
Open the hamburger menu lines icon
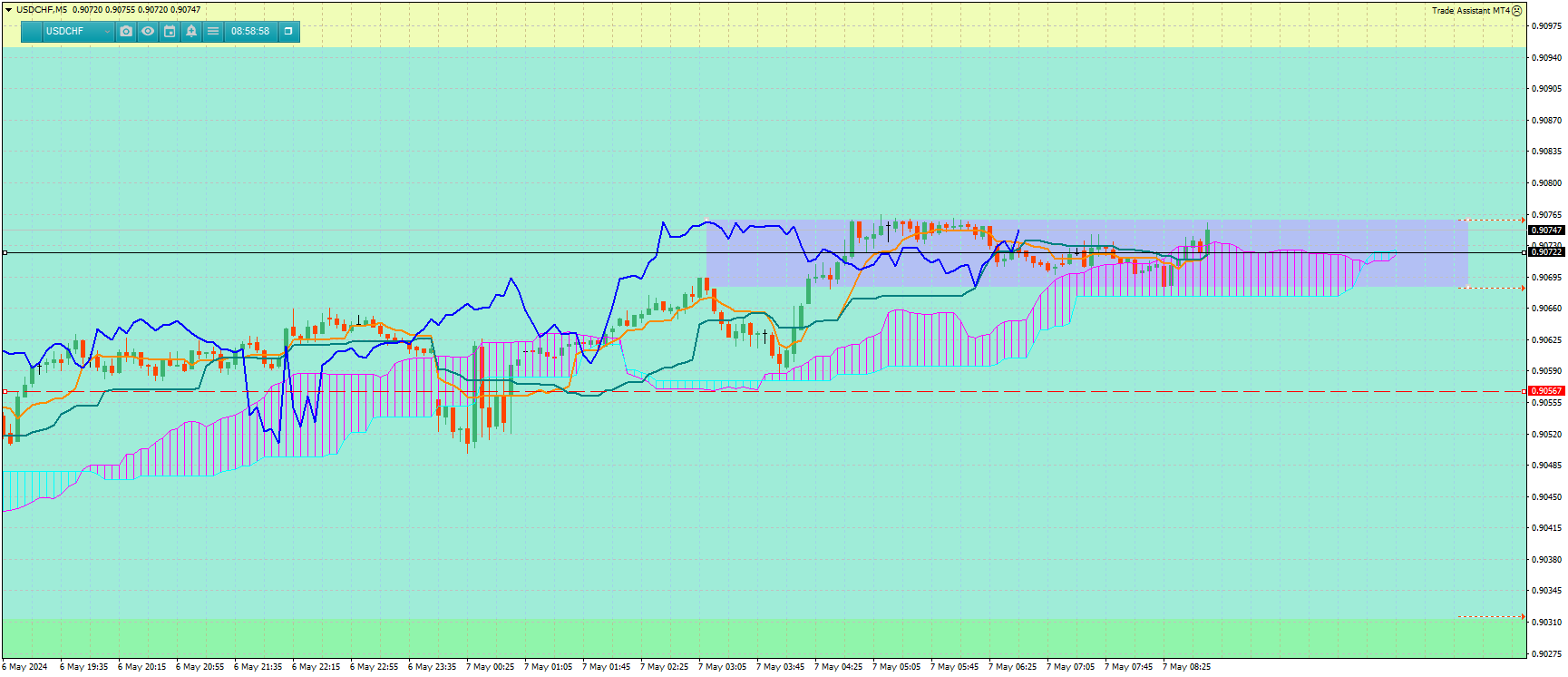213,31
